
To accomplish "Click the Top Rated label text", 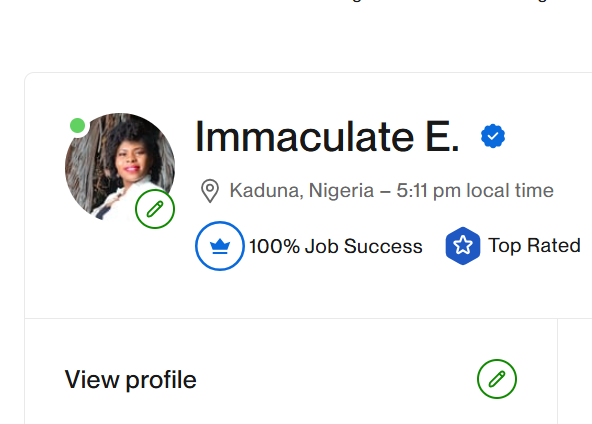I will tap(534, 245).
